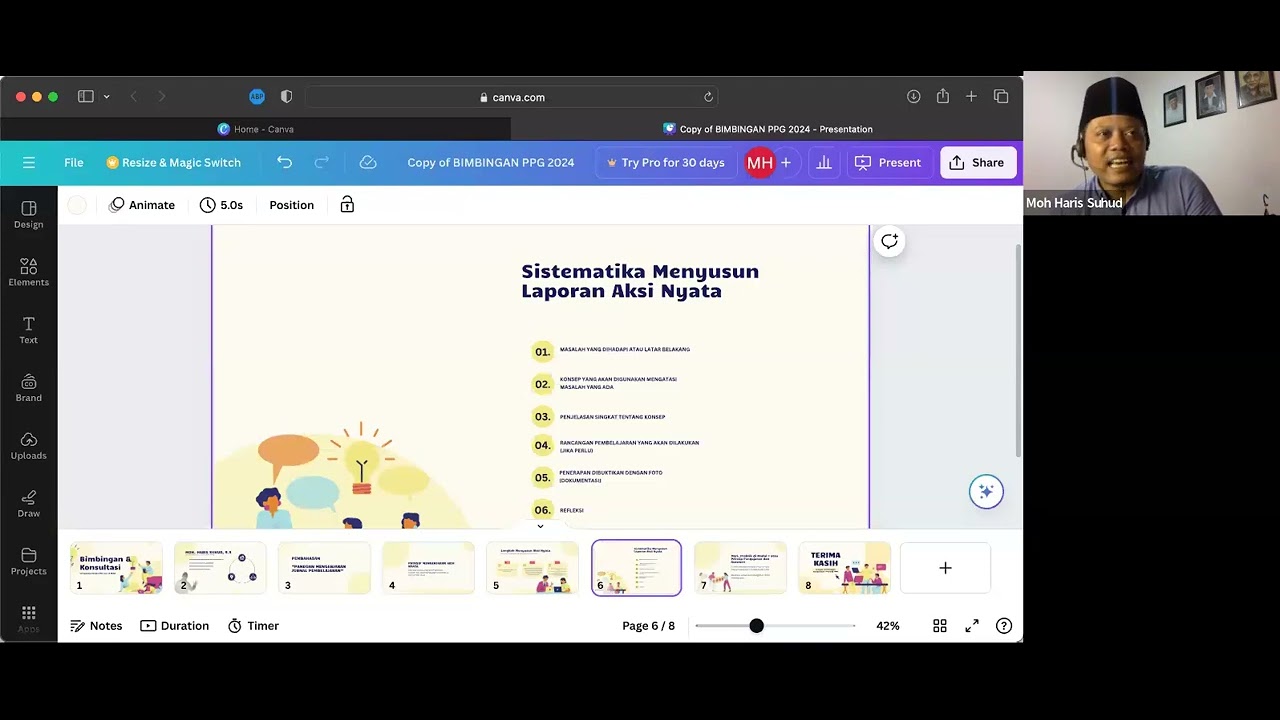The width and height of the screenshot is (1280, 720).
Task: Select slide 1 thumbnail Bimbingan & Konsultasi
Action: pyautogui.click(x=116, y=568)
